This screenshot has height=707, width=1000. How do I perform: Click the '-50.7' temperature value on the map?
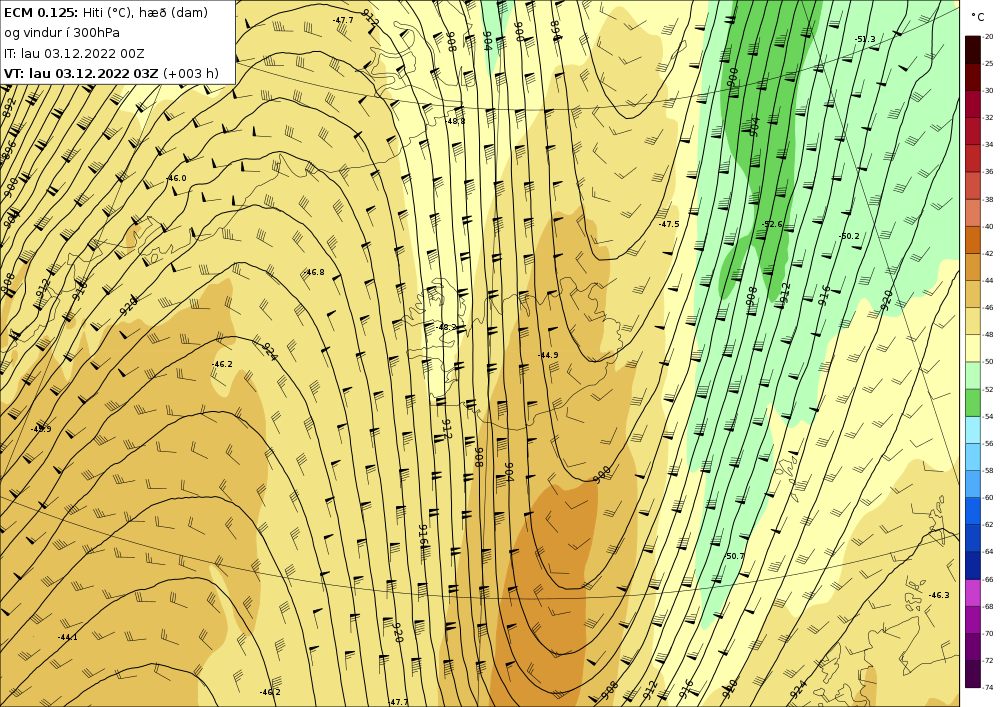(733, 556)
